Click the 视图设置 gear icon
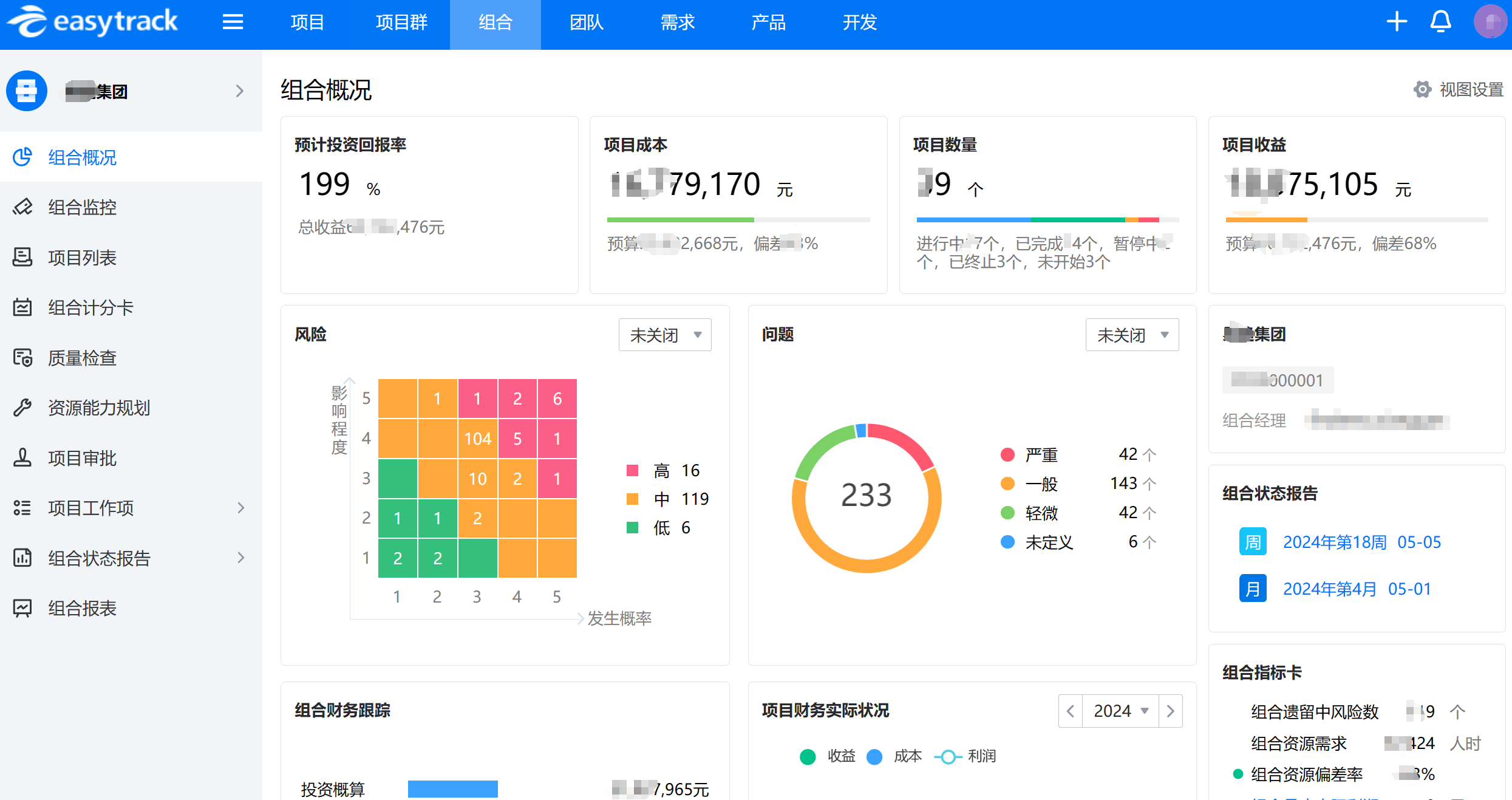 (1422, 89)
